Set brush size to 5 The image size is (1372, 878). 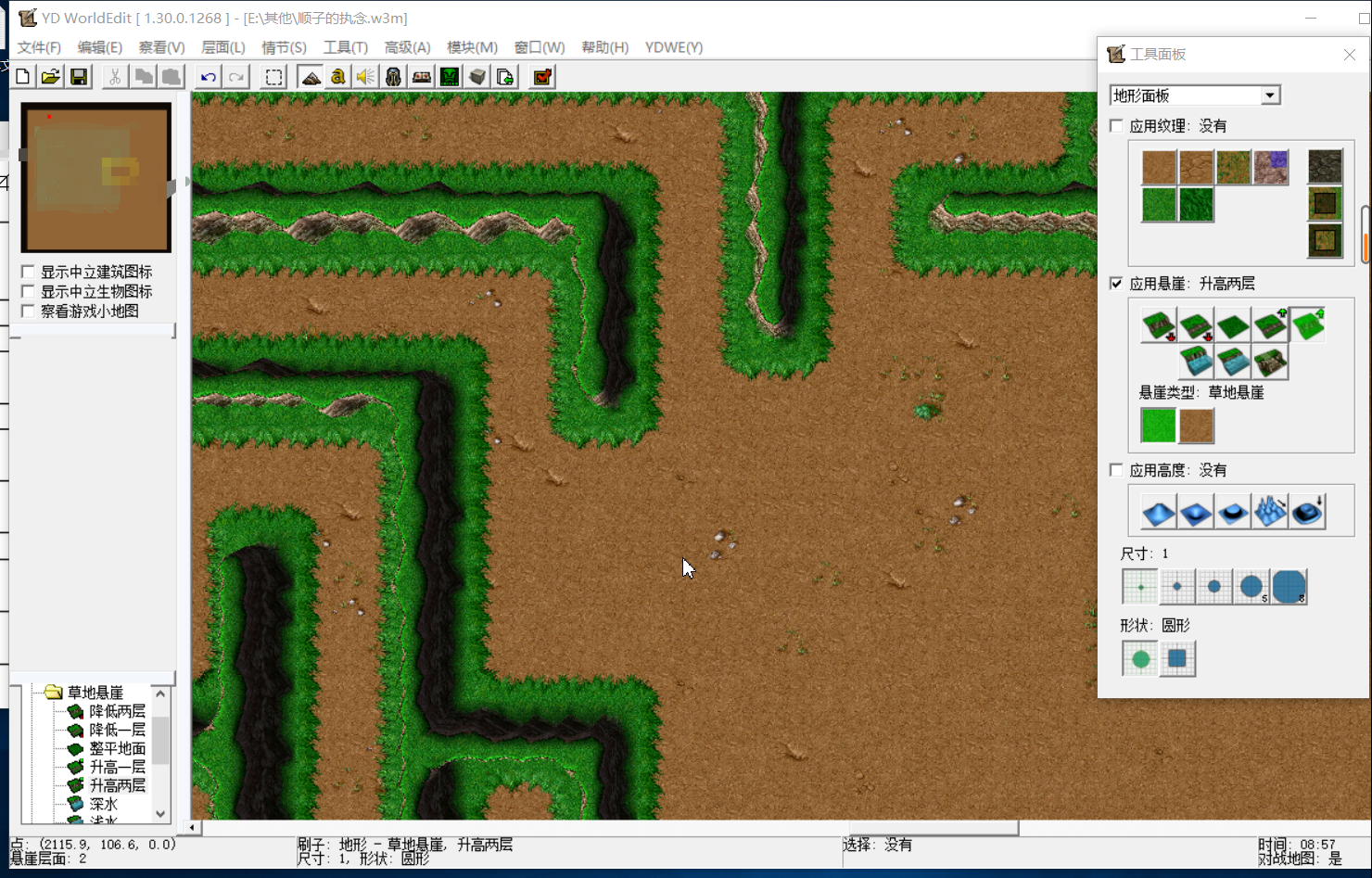click(1251, 587)
